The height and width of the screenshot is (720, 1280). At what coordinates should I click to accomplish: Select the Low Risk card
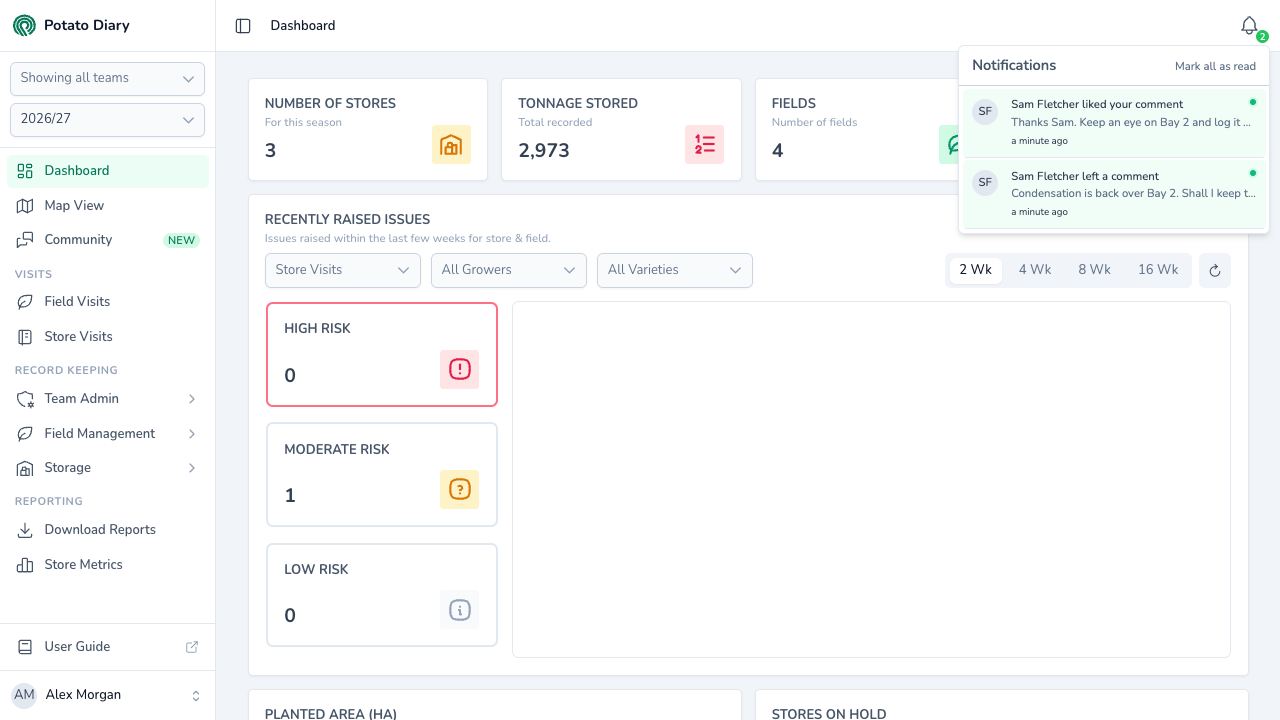(x=382, y=595)
